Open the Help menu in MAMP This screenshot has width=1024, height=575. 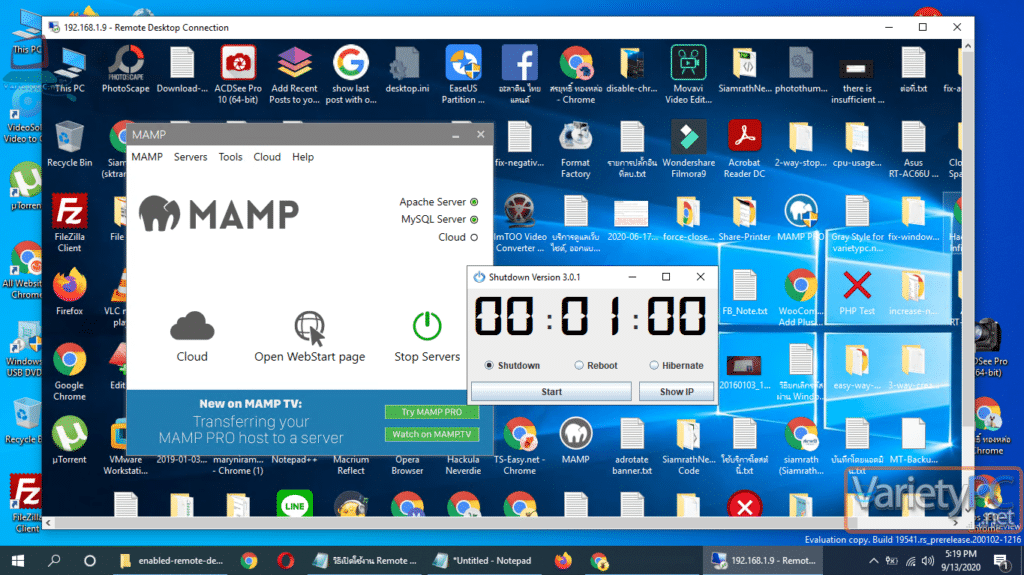[x=302, y=157]
